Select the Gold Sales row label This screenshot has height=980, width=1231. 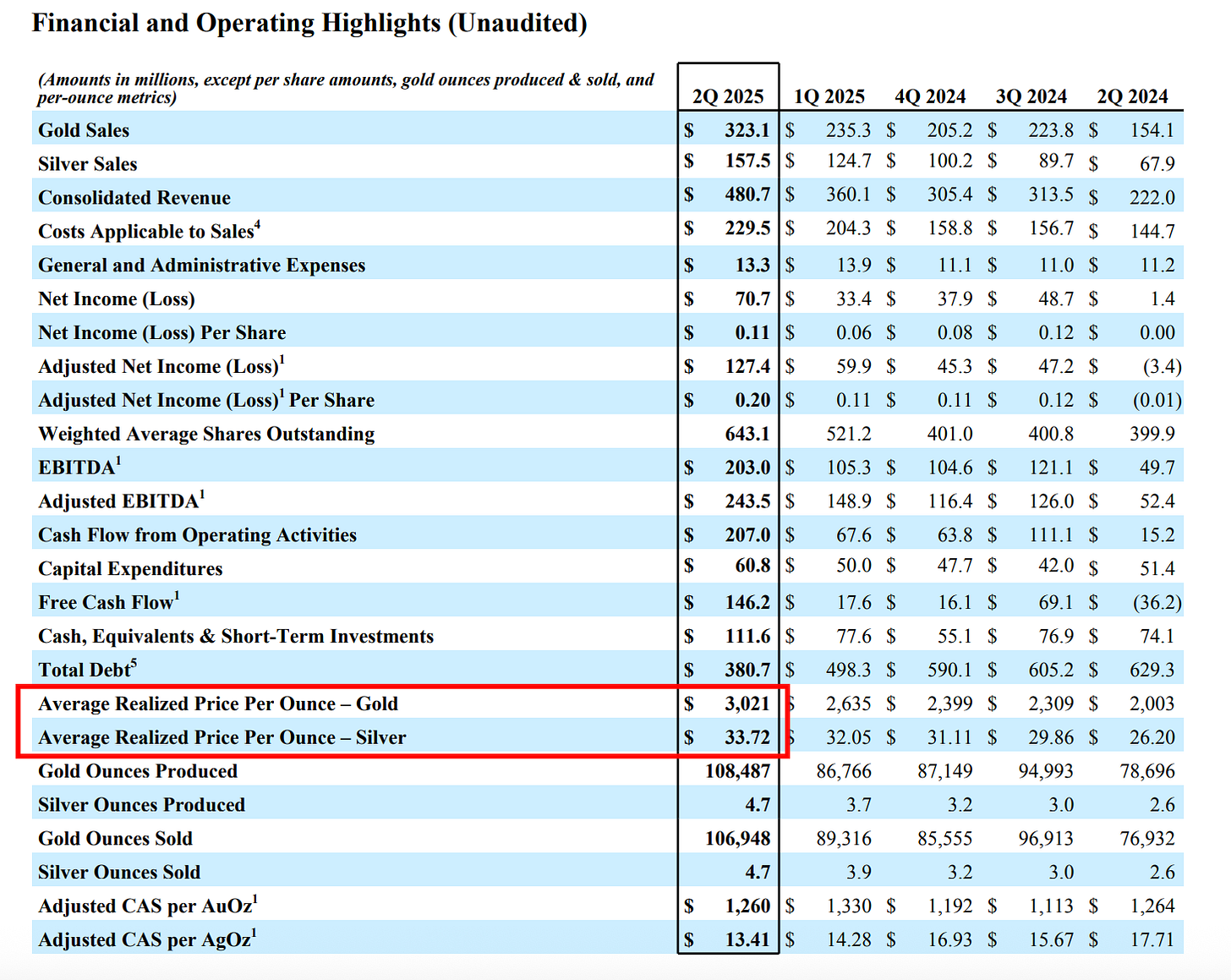84,130
